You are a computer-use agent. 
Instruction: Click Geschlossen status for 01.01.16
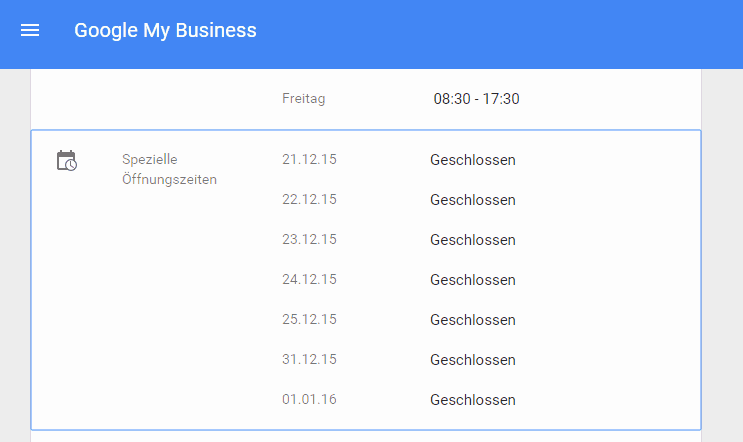(x=472, y=400)
